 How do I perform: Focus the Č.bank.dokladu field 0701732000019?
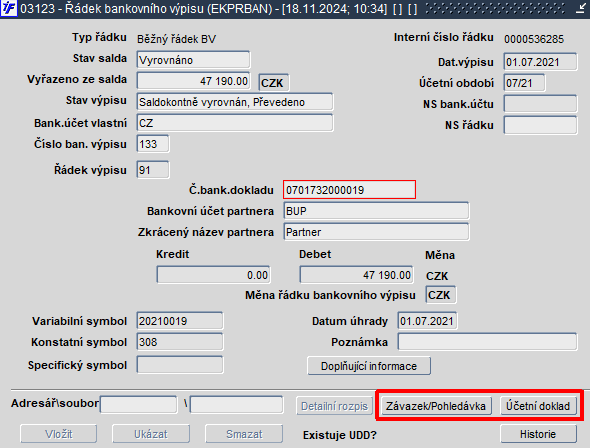click(x=350, y=190)
